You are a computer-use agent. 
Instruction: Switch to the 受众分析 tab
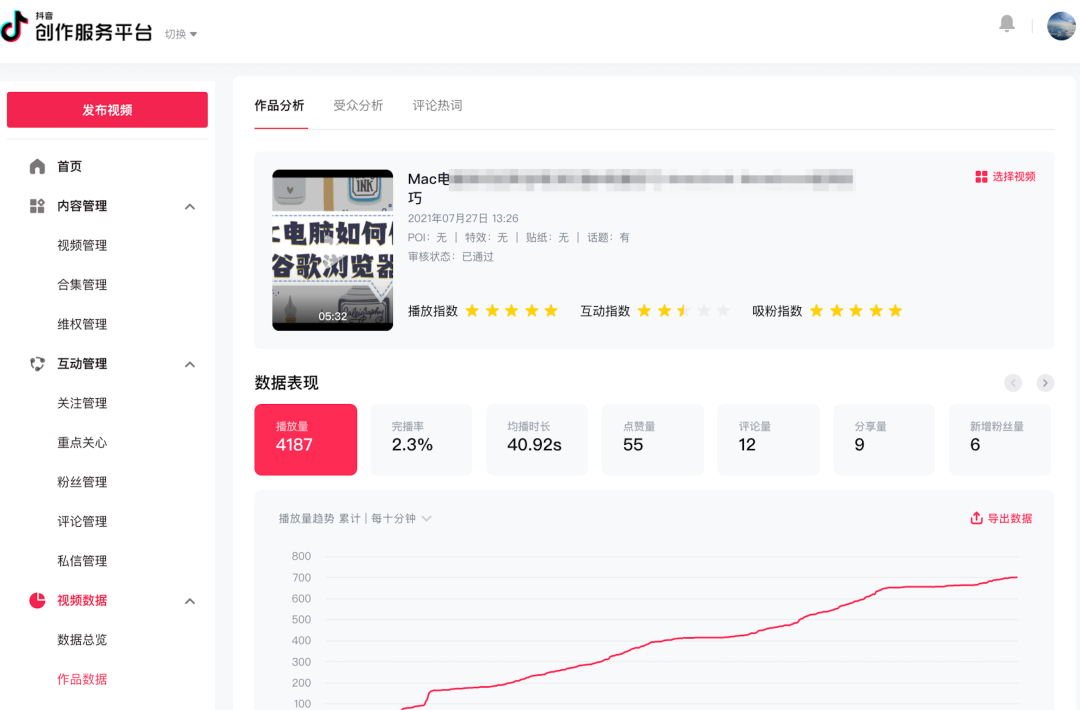(x=358, y=105)
